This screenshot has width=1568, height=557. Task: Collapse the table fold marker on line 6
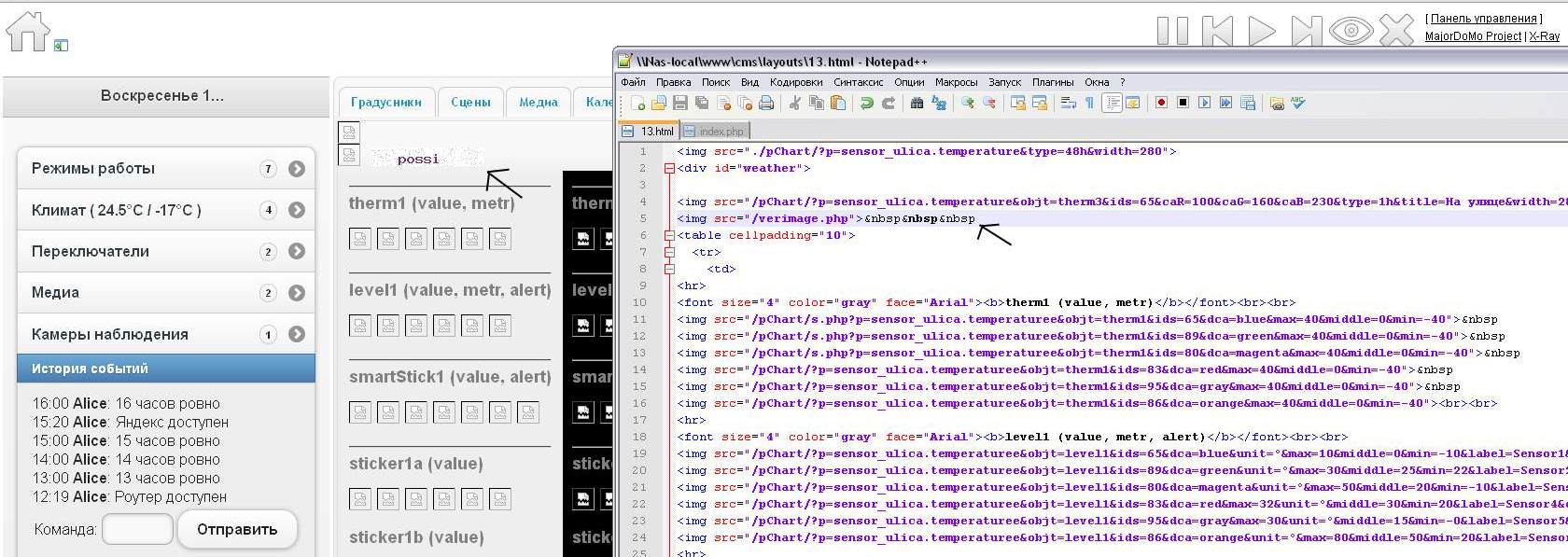point(669,236)
